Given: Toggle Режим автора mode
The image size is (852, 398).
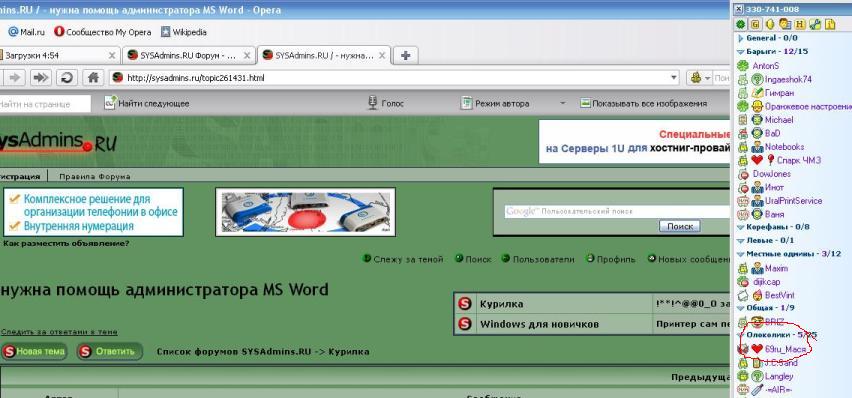Looking at the screenshot, I should tap(495, 103).
